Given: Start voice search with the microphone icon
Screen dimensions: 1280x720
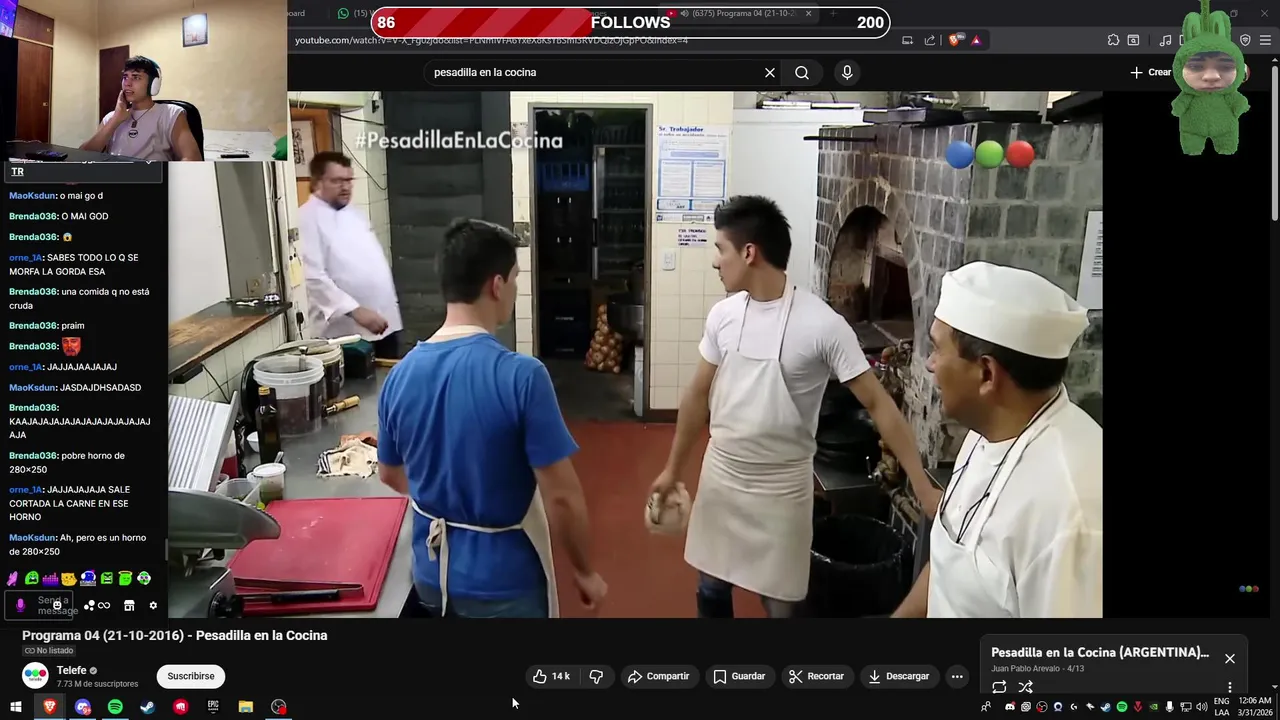Looking at the screenshot, I should (847, 72).
